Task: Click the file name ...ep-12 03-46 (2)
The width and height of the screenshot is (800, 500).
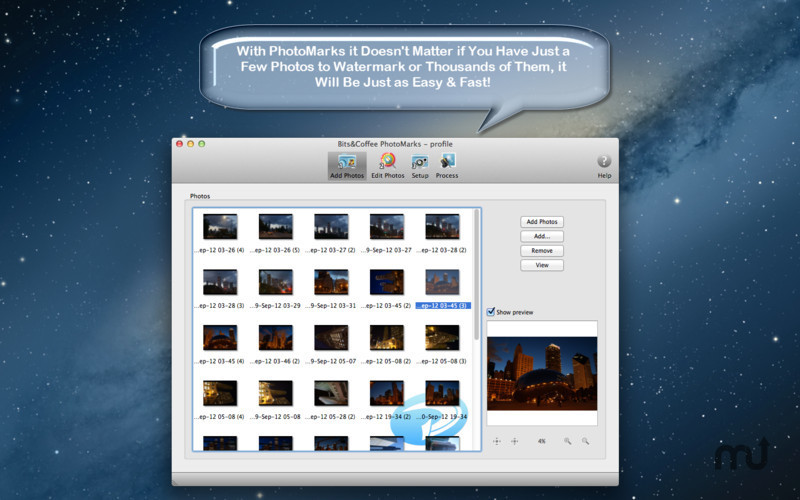Action: pyautogui.click(x=276, y=361)
